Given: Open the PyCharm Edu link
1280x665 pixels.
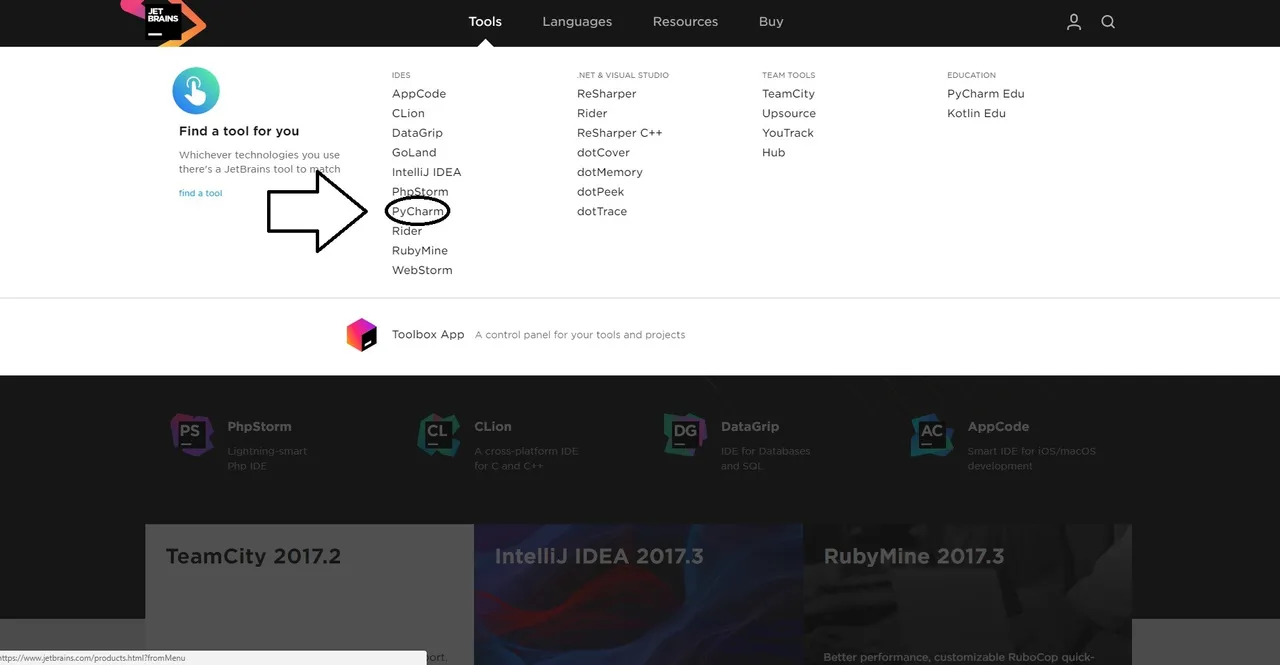Looking at the screenshot, I should pos(986,94).
